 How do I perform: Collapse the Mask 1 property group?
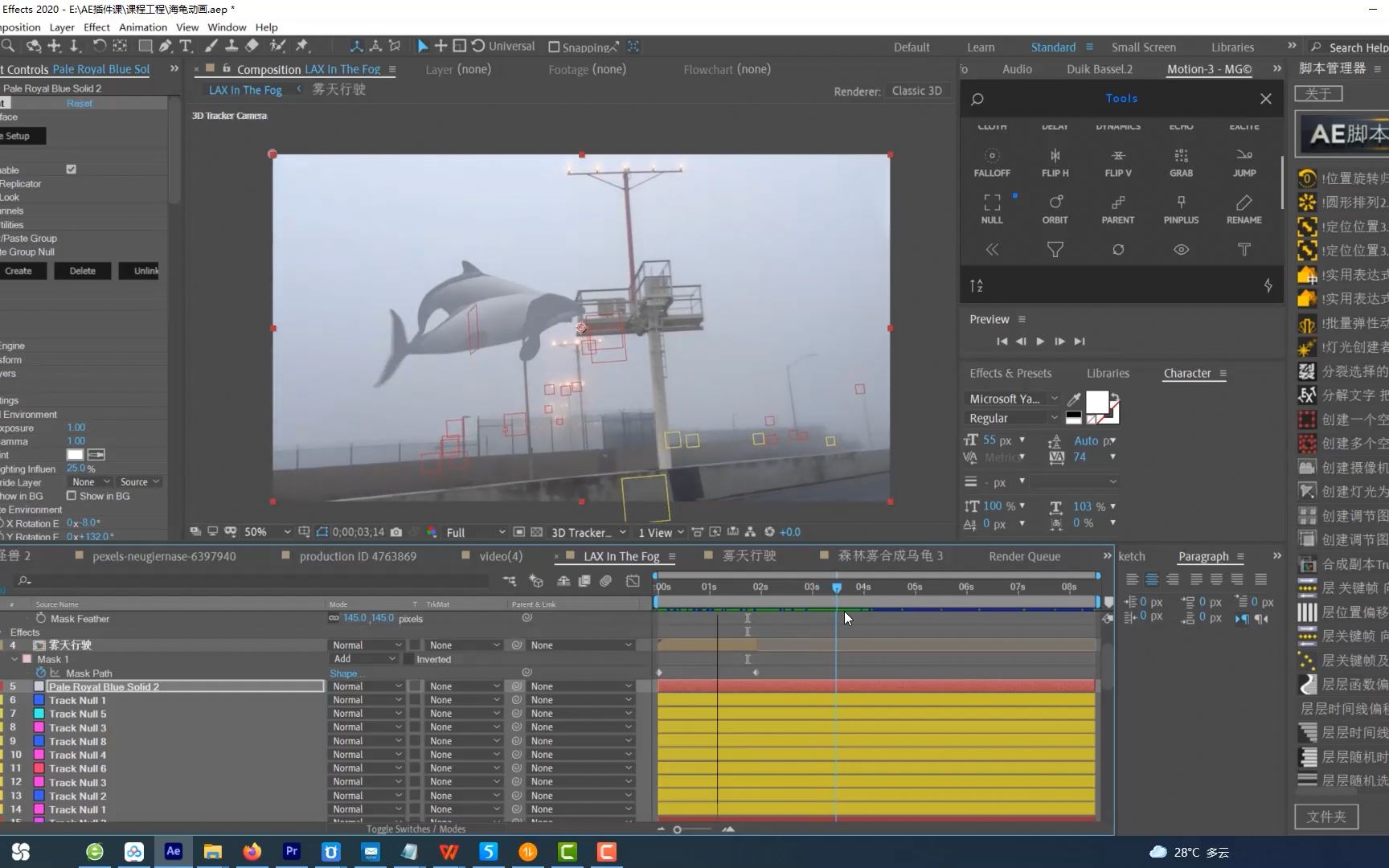pos(14,659)
